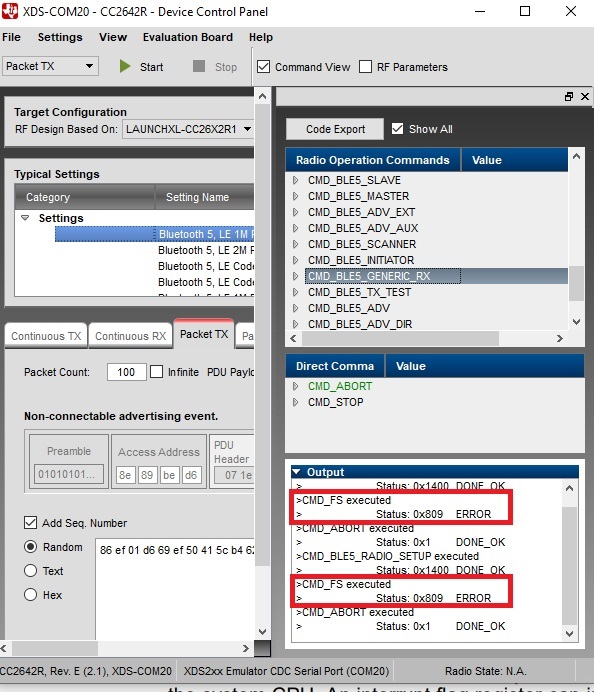Click the Stop button label
594x692 pixels.
(x=226, y=67)
